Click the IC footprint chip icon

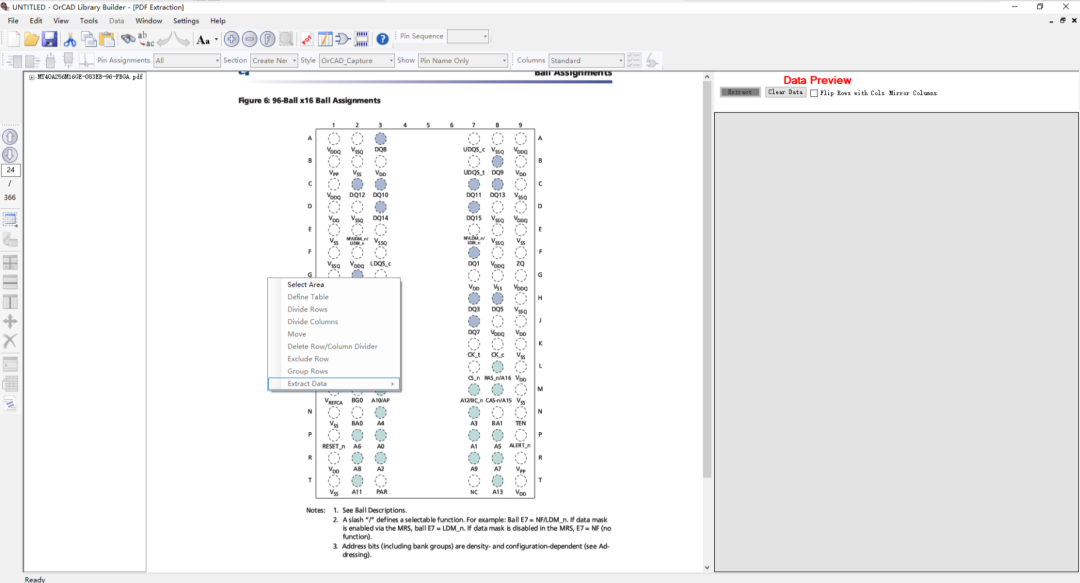click(x=362, y=39)
